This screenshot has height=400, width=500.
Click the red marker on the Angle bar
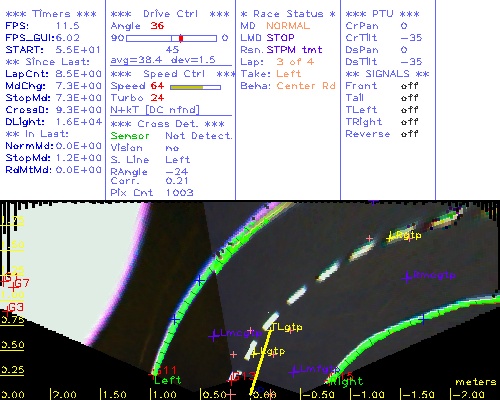point(181,38)
